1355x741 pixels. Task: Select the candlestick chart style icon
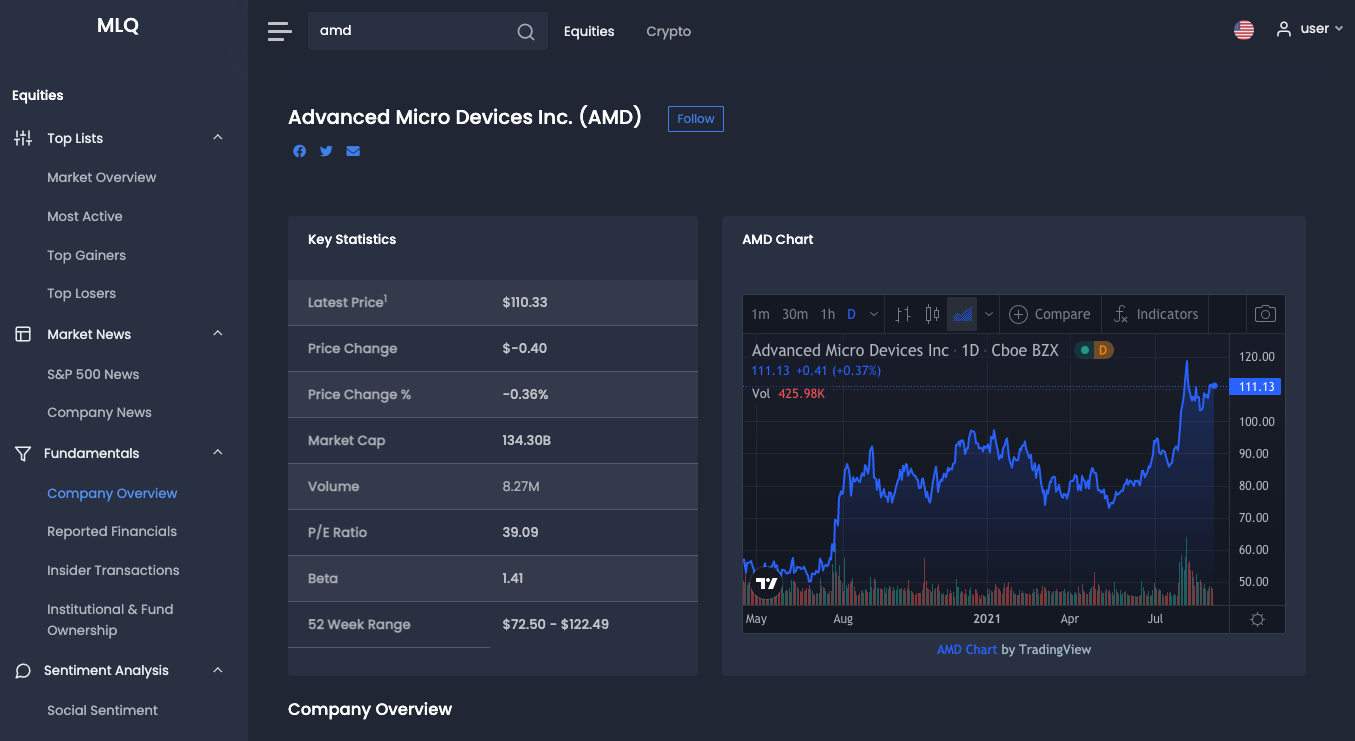(932, 314)
